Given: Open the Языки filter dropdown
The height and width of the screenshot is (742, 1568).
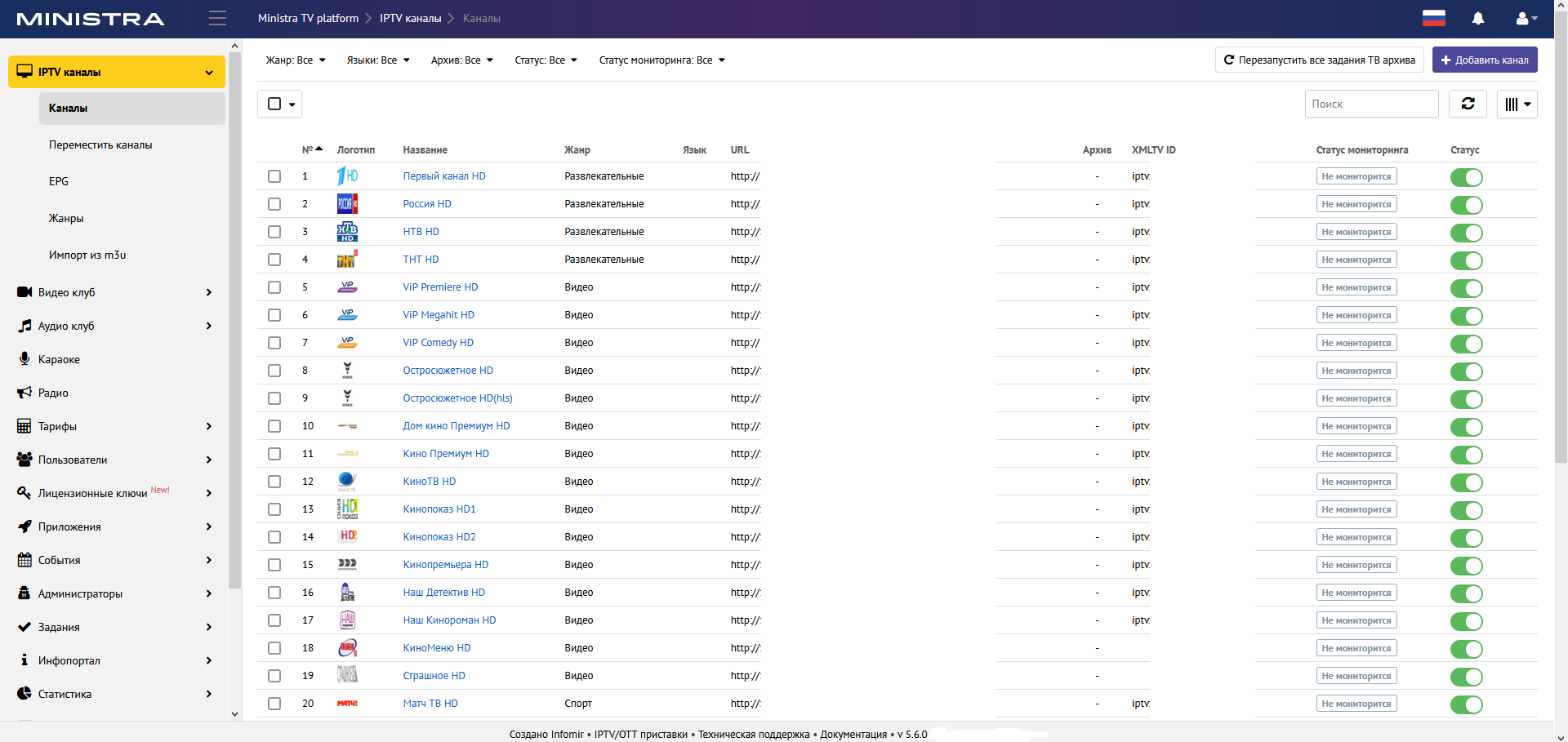Looking at the screenshot, I should (x=378, y=60).
